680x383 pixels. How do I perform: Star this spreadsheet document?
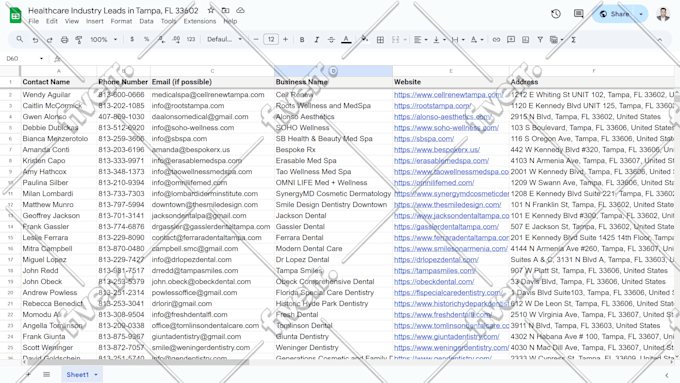(x=211, y=10)
